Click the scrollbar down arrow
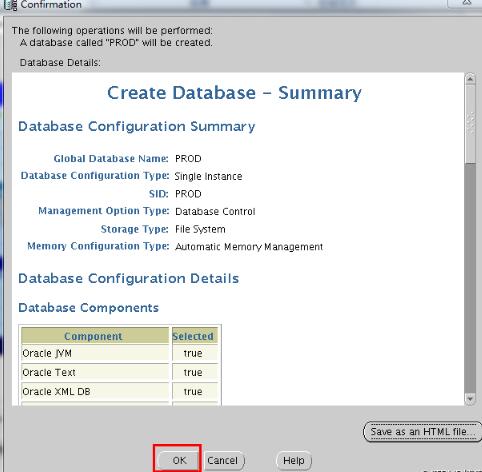Image resolution: width=482 pixels, height=472 pixels. [x=470, y=399]
